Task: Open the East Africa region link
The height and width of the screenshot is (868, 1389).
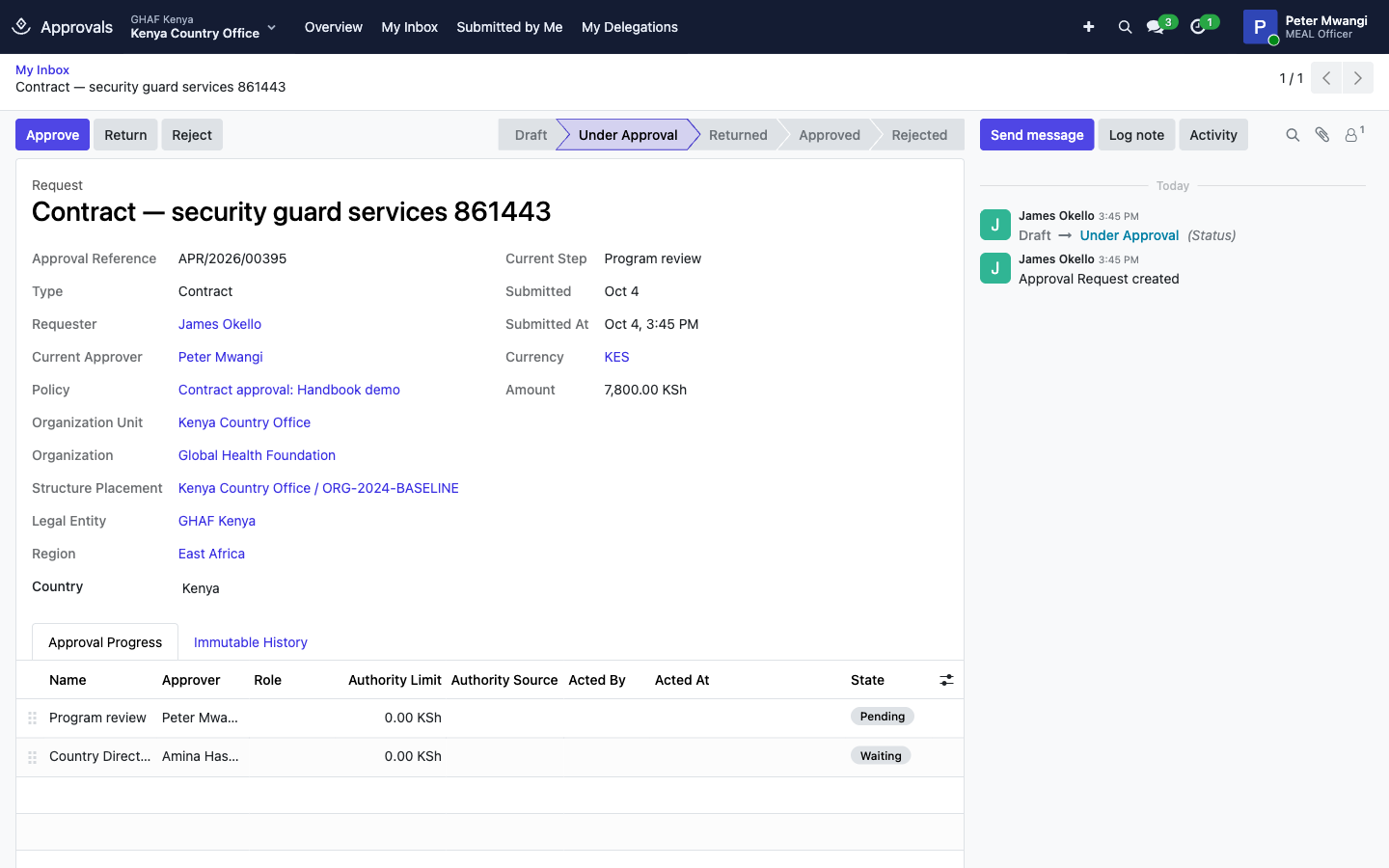Action: [211, 554]
